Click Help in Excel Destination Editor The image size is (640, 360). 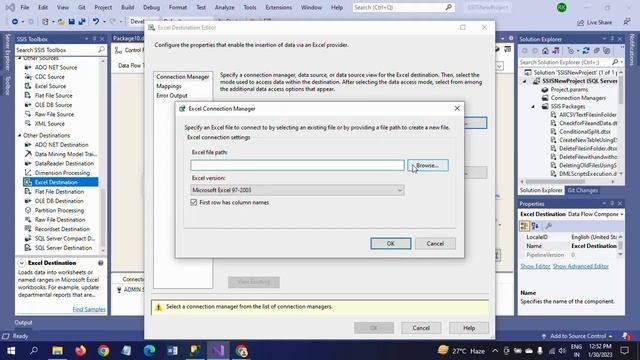[x=469, y=328]
